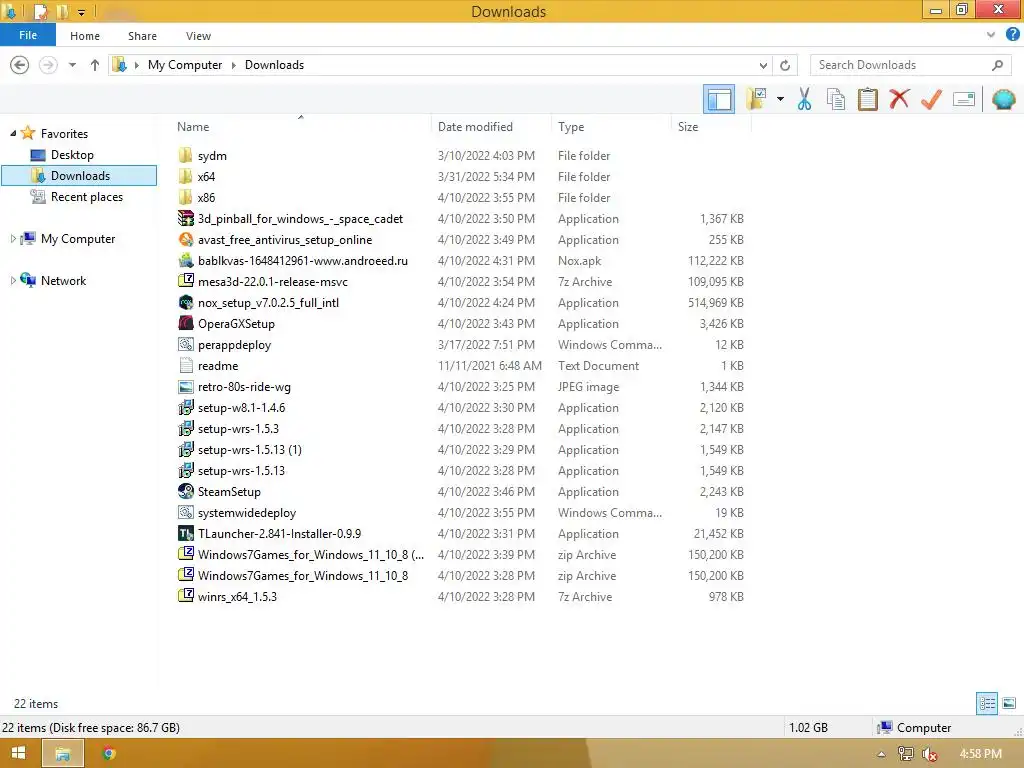1024x768 pixels.
Task: Click the Rename toolbar icon
Action: pos(964,99)
